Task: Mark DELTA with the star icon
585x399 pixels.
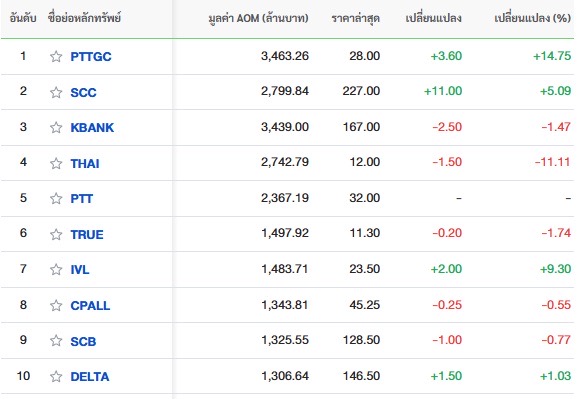Action: coord(56,376)
